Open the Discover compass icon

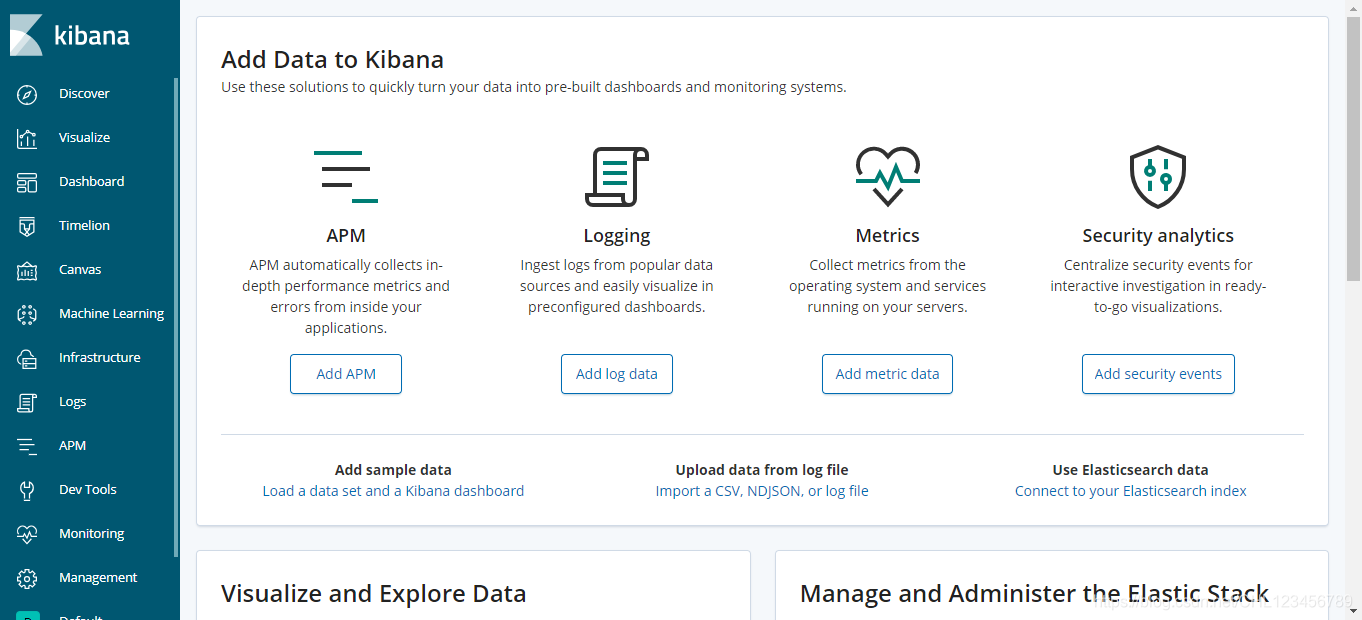pos(27,94)
